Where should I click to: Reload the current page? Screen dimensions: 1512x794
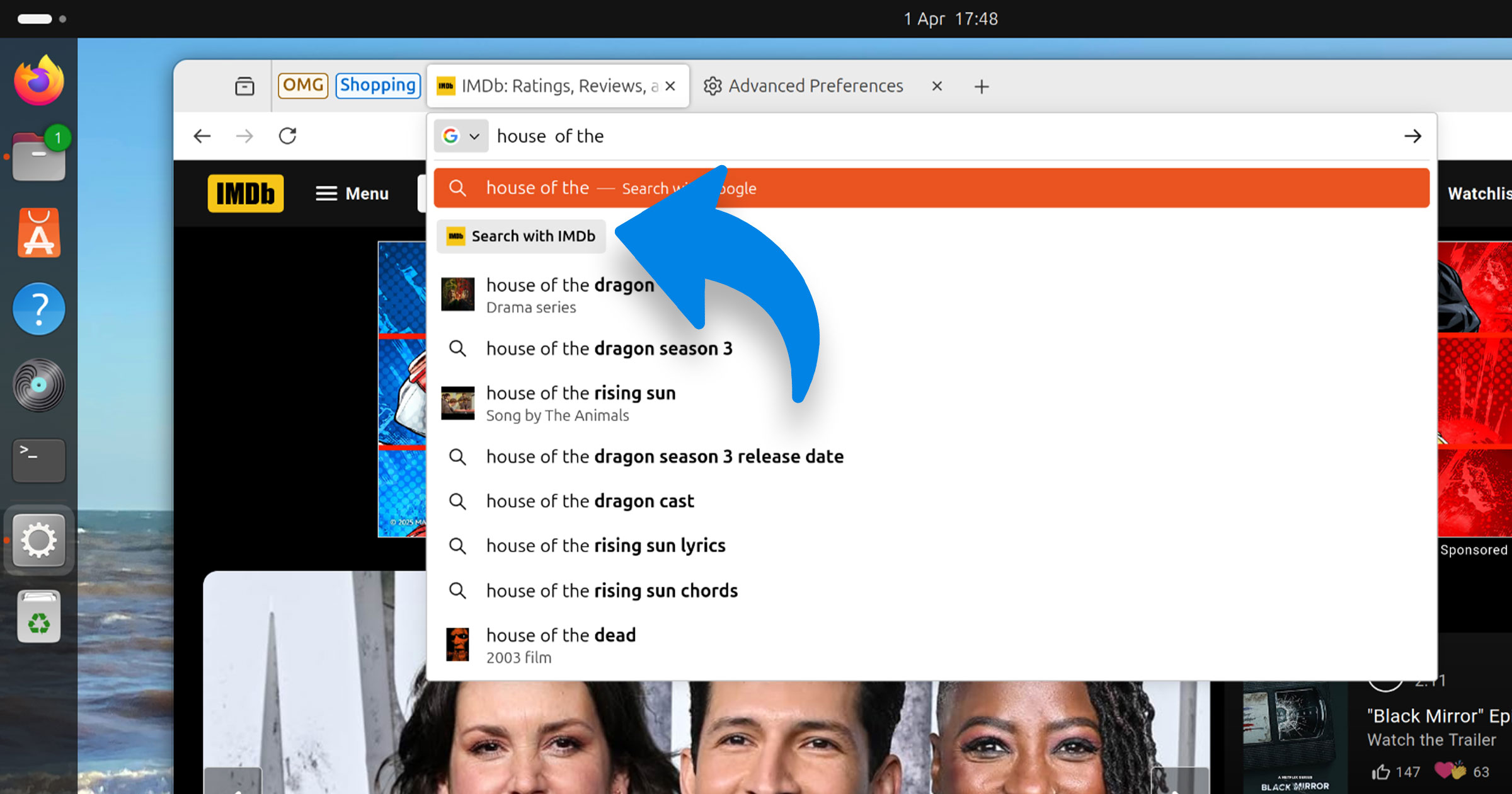point(287,136)
